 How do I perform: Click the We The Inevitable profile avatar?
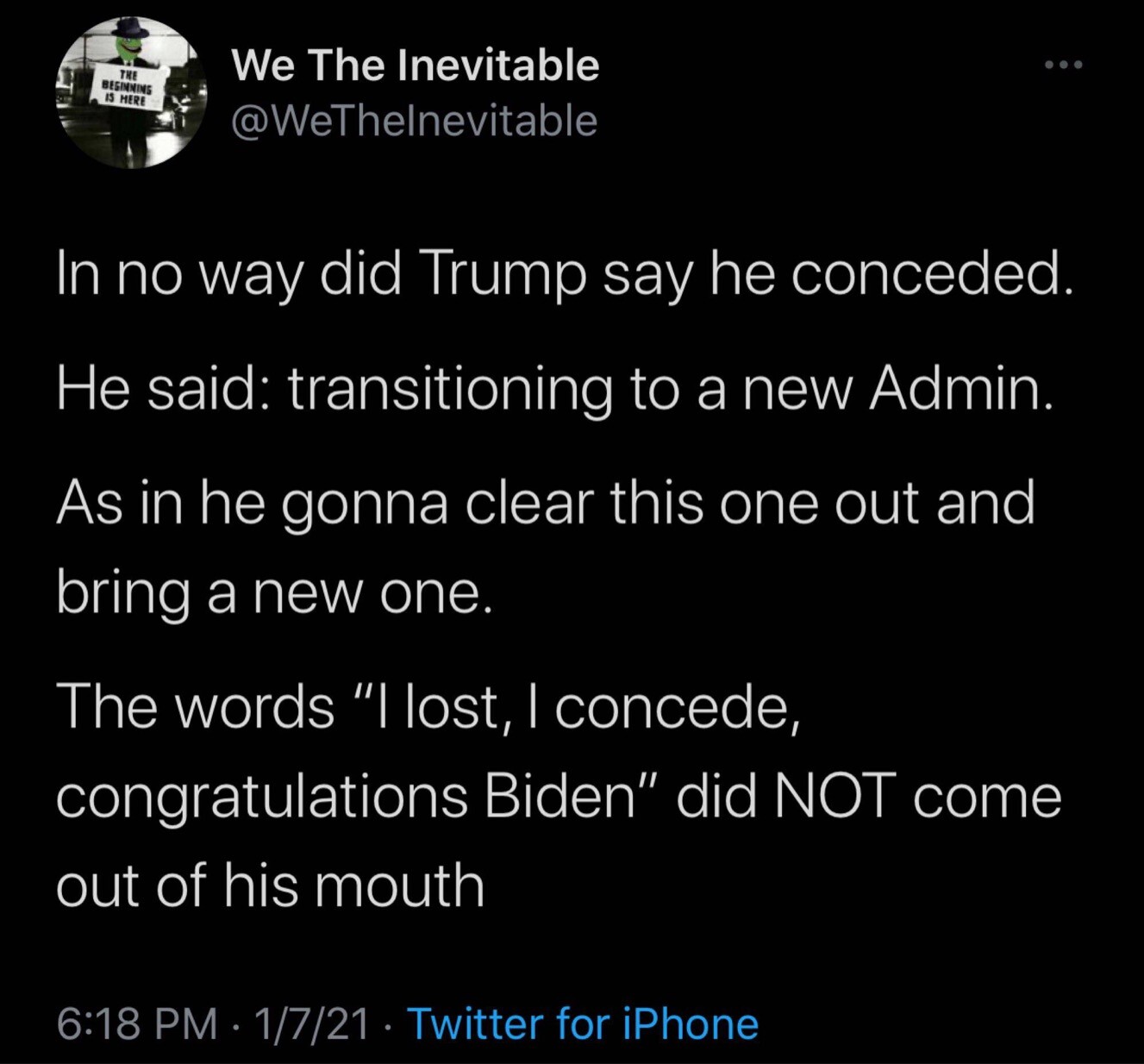[131, 93]
